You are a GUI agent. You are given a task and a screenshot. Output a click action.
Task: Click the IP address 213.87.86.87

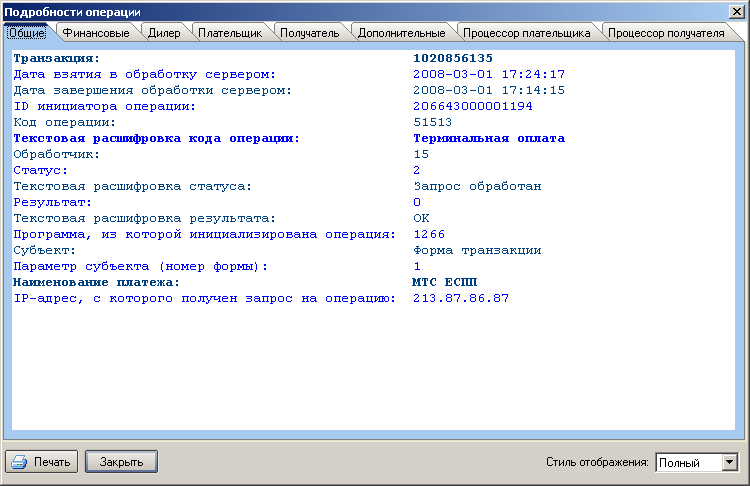pos(460,298)
